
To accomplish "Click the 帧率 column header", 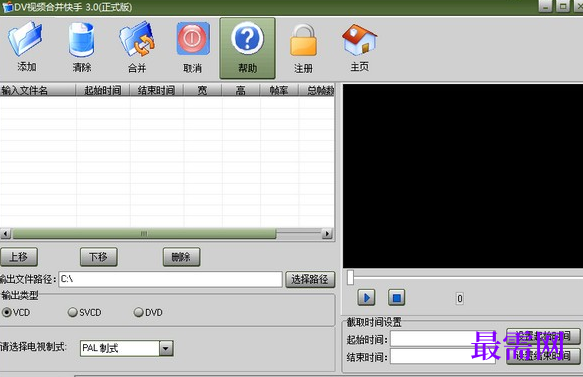I will 279,90.
